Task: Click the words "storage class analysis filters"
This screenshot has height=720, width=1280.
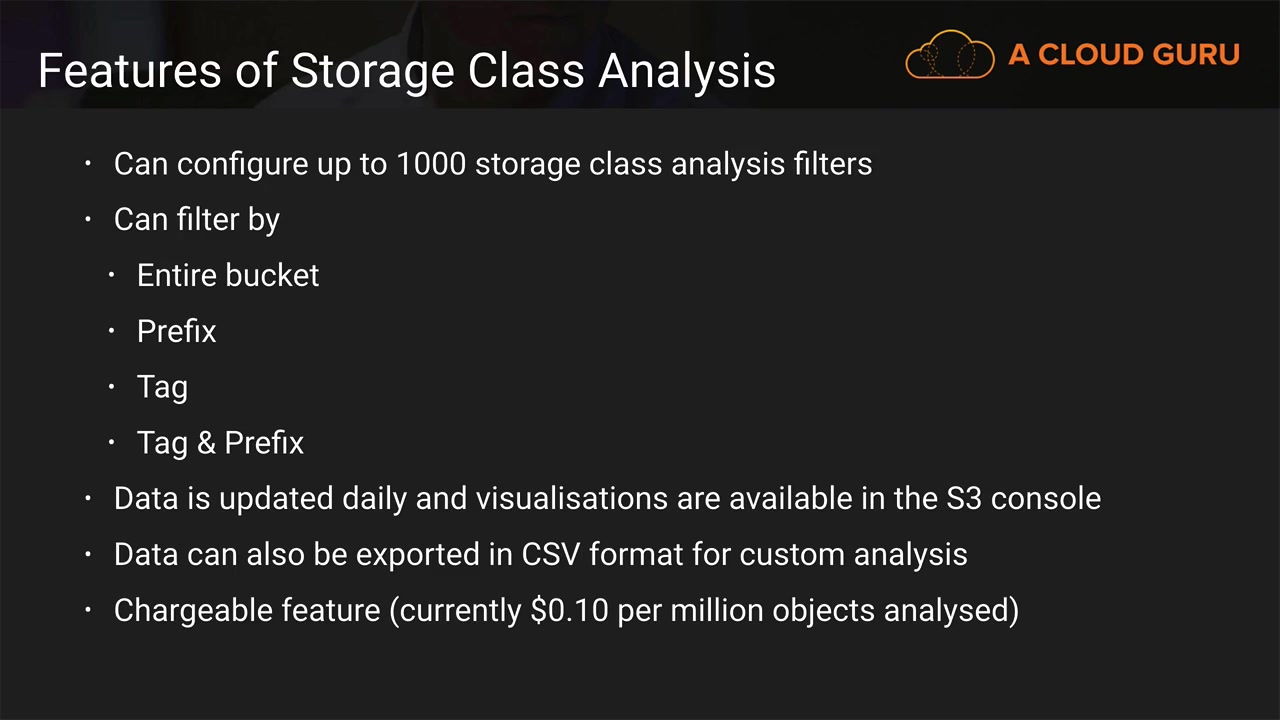Action: click(x=673, y=164)
